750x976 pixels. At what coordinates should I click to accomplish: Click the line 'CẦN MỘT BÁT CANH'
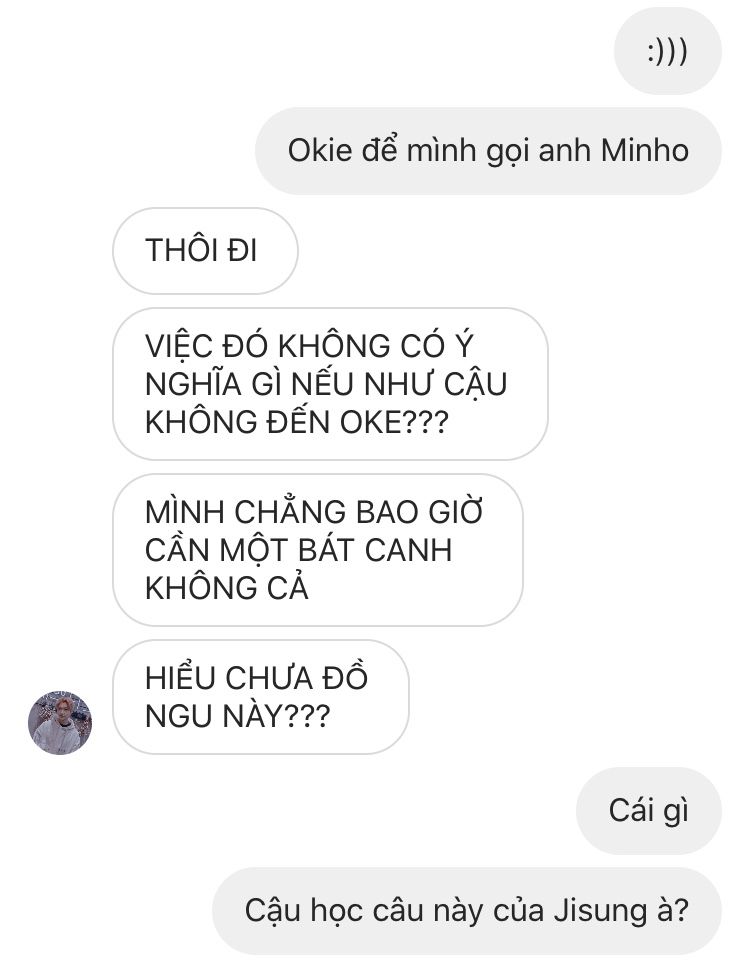(298, 550)
